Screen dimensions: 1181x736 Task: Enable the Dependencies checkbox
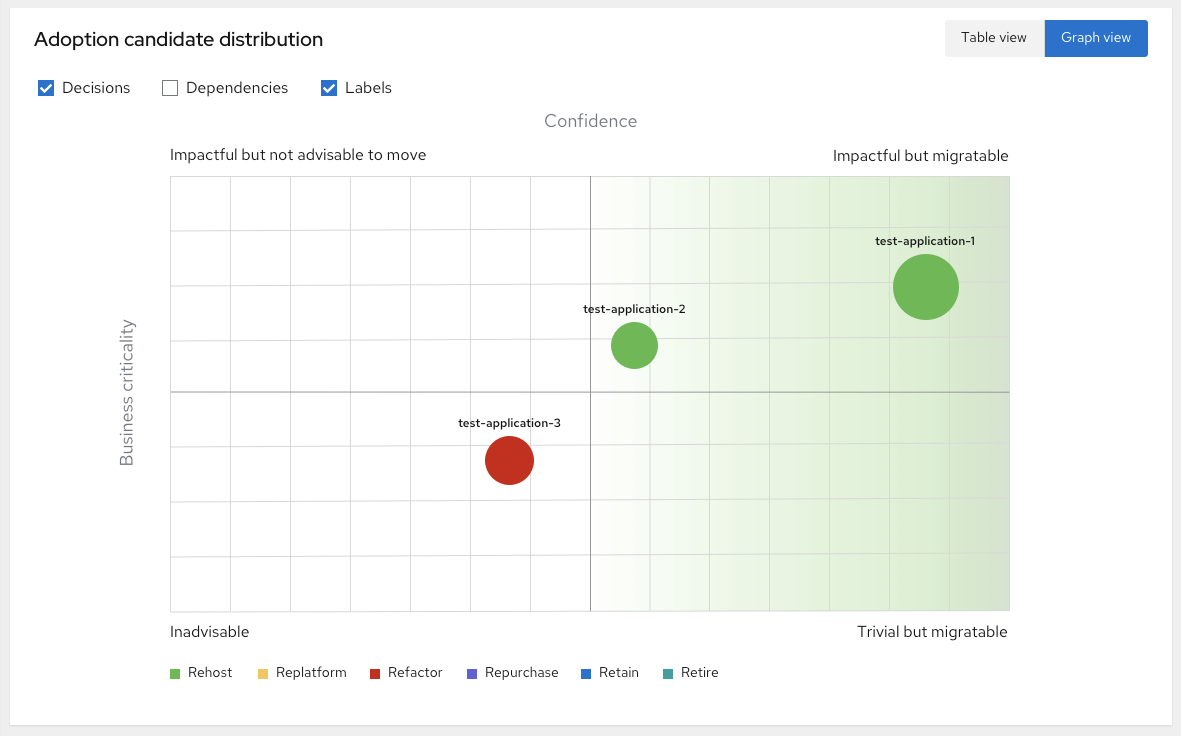170,88
